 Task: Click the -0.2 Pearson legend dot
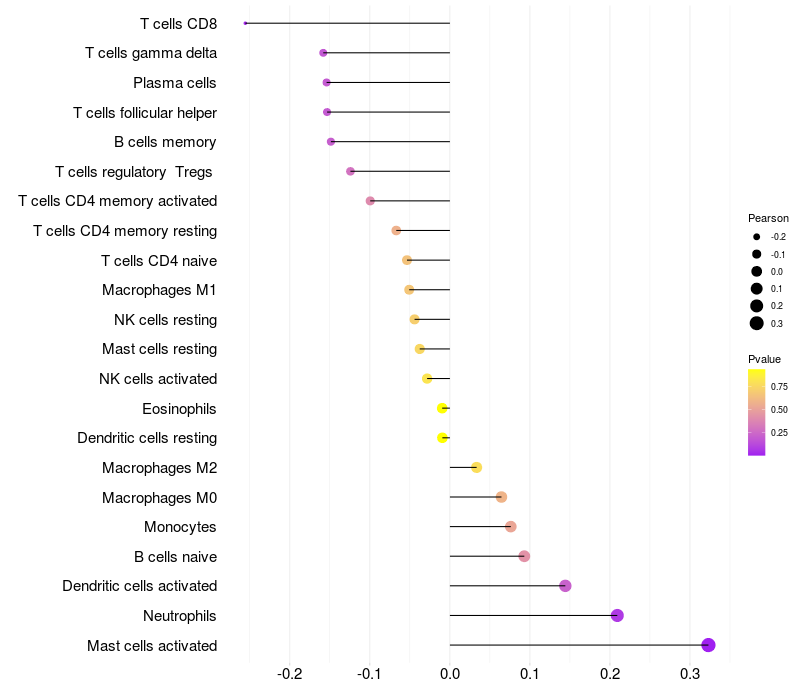[757, 237]
